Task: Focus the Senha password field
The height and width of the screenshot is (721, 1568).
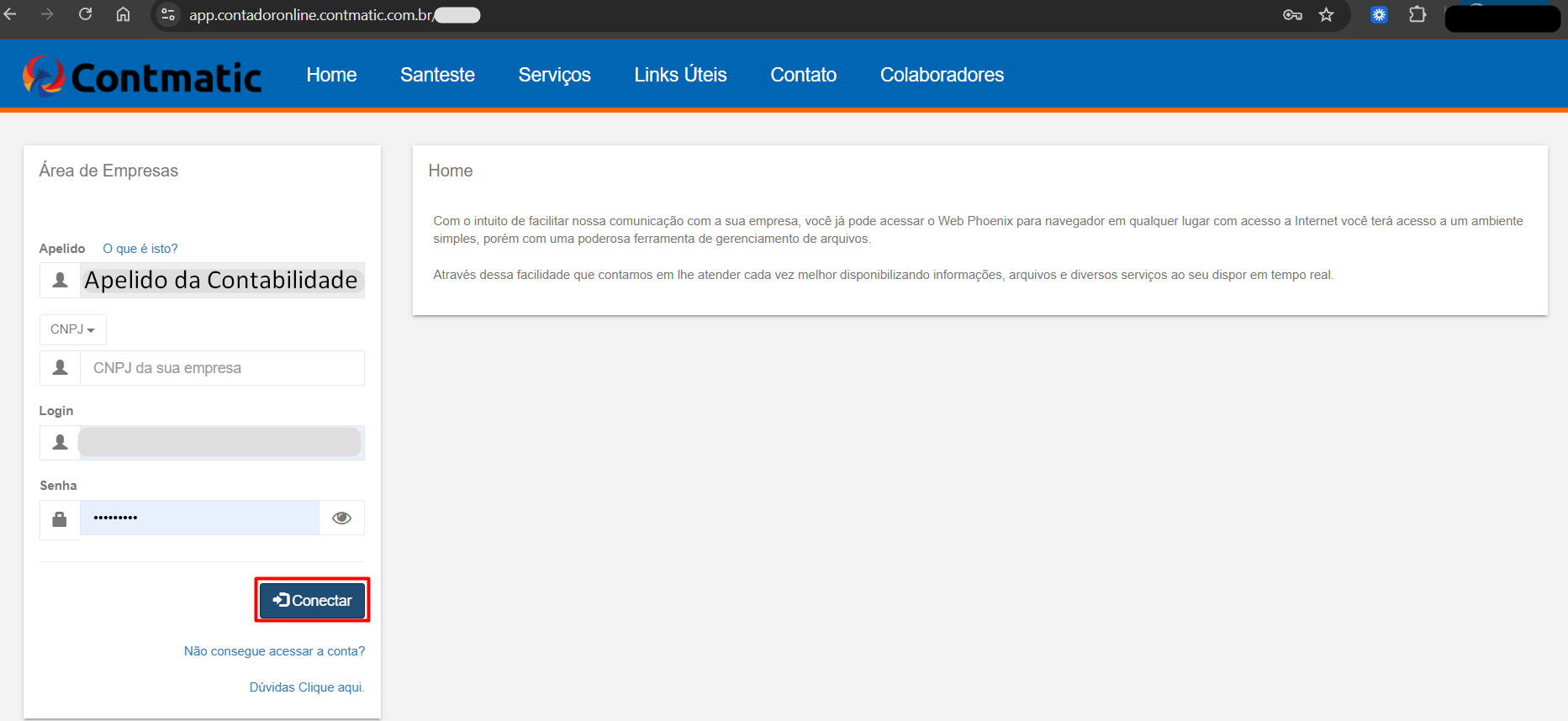Action: pyautogui.click(x=199, y=518)
